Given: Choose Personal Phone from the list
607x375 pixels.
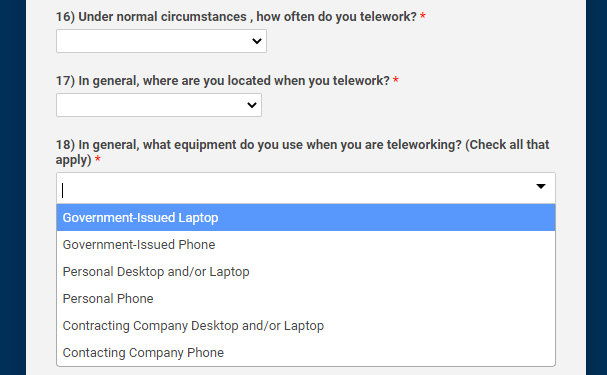Looking at the screenshot, I should [x=306, y=299].
